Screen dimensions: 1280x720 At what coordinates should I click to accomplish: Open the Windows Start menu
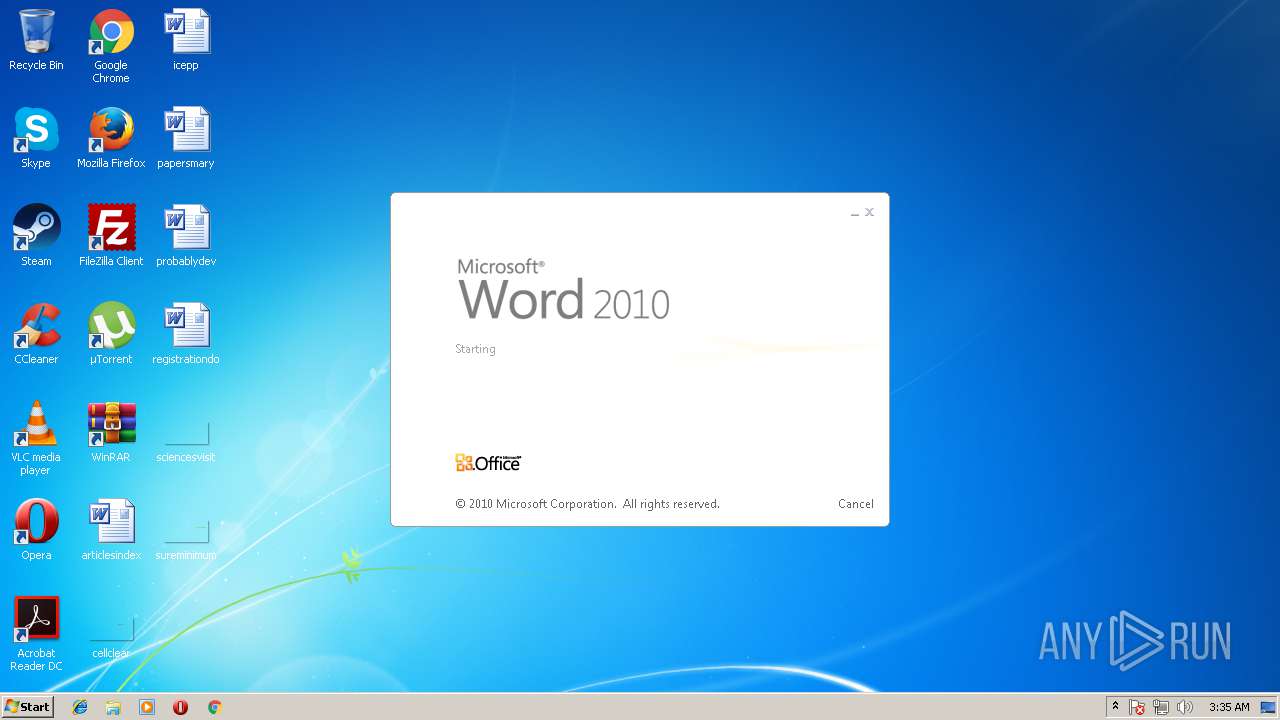pyautogui.click(x=27, y=707)
